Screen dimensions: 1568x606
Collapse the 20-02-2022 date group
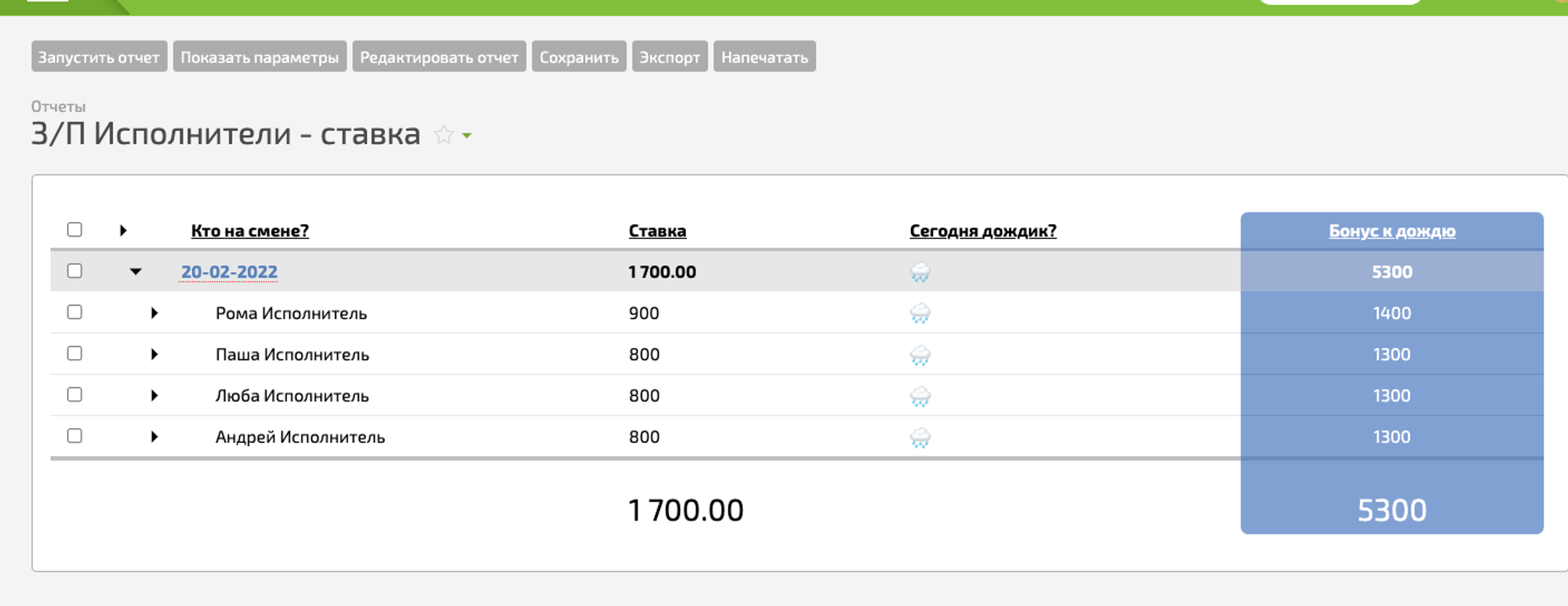(x=136, y=272)
